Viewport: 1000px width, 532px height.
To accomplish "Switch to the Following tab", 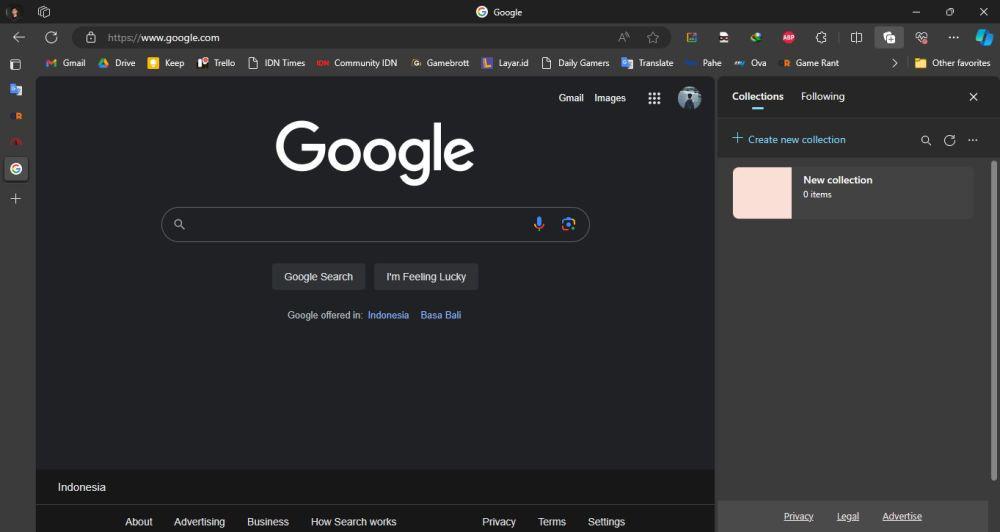I will [823, 96].
